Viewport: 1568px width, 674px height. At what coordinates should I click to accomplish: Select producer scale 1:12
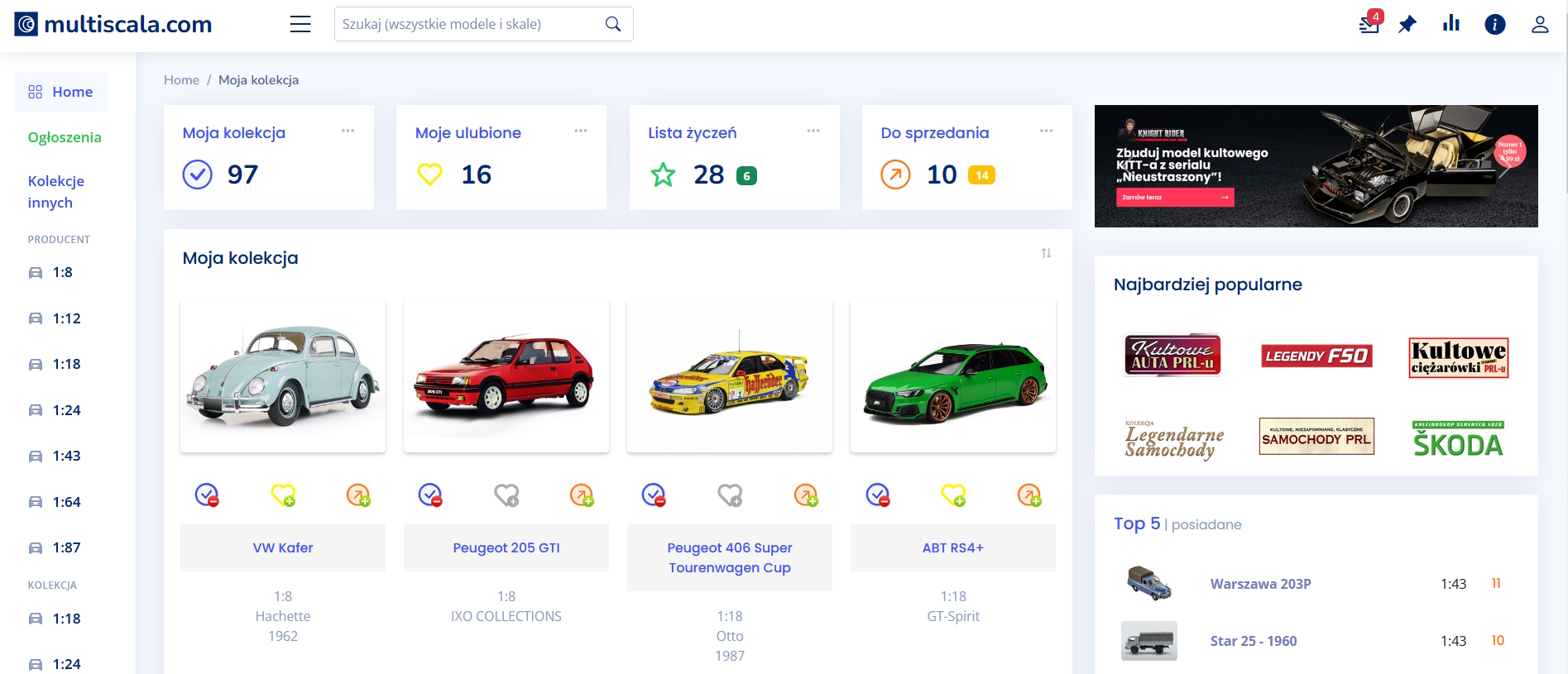pos(55,318)
